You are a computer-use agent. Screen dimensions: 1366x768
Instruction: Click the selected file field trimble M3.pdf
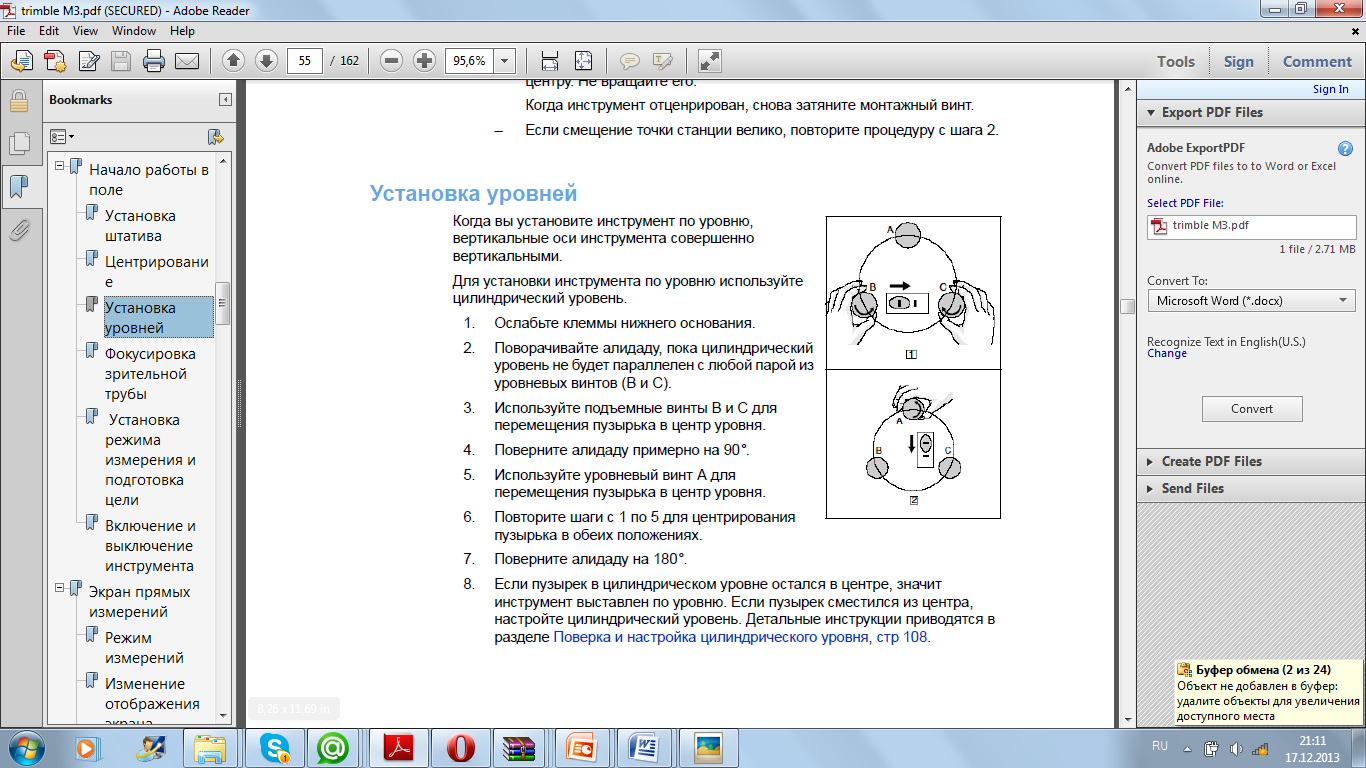(1251, 226)
